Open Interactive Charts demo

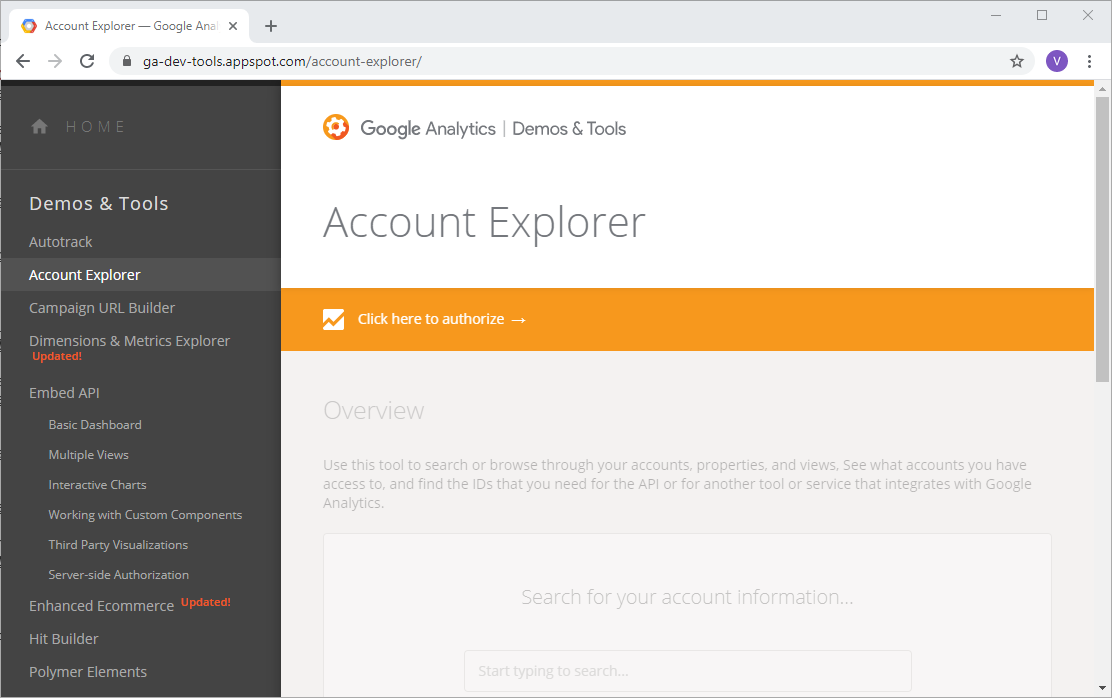(x=97, y=485)
